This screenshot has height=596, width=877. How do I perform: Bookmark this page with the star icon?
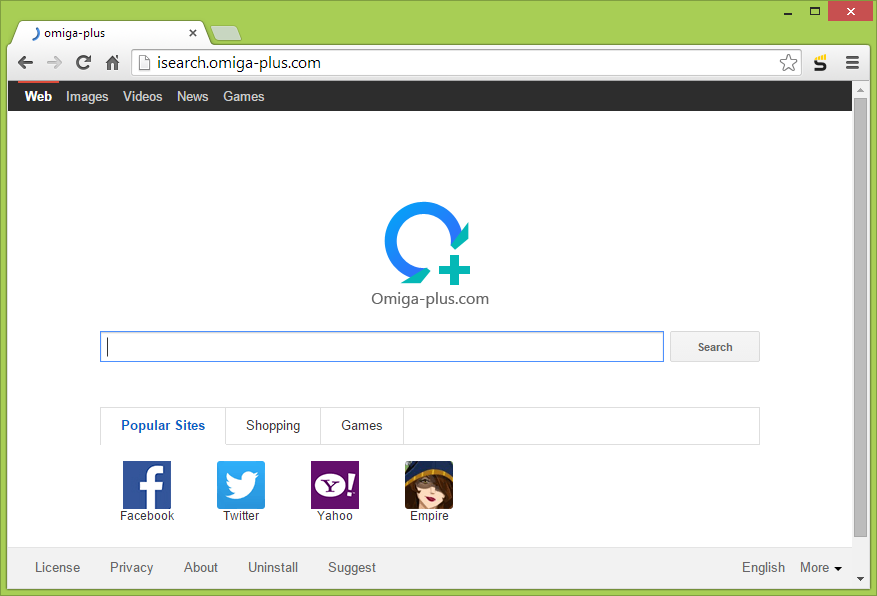tap(788, 63)
